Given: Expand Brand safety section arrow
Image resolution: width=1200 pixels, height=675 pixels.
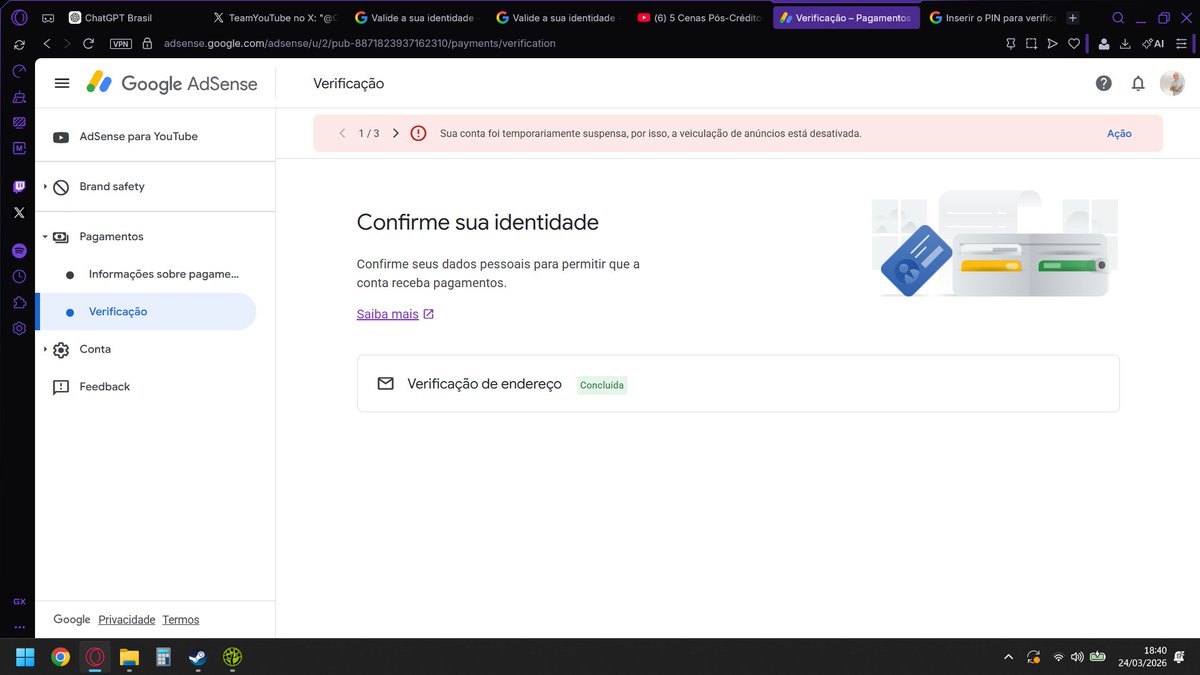Looking at the screenshot, I should point(45,187).
